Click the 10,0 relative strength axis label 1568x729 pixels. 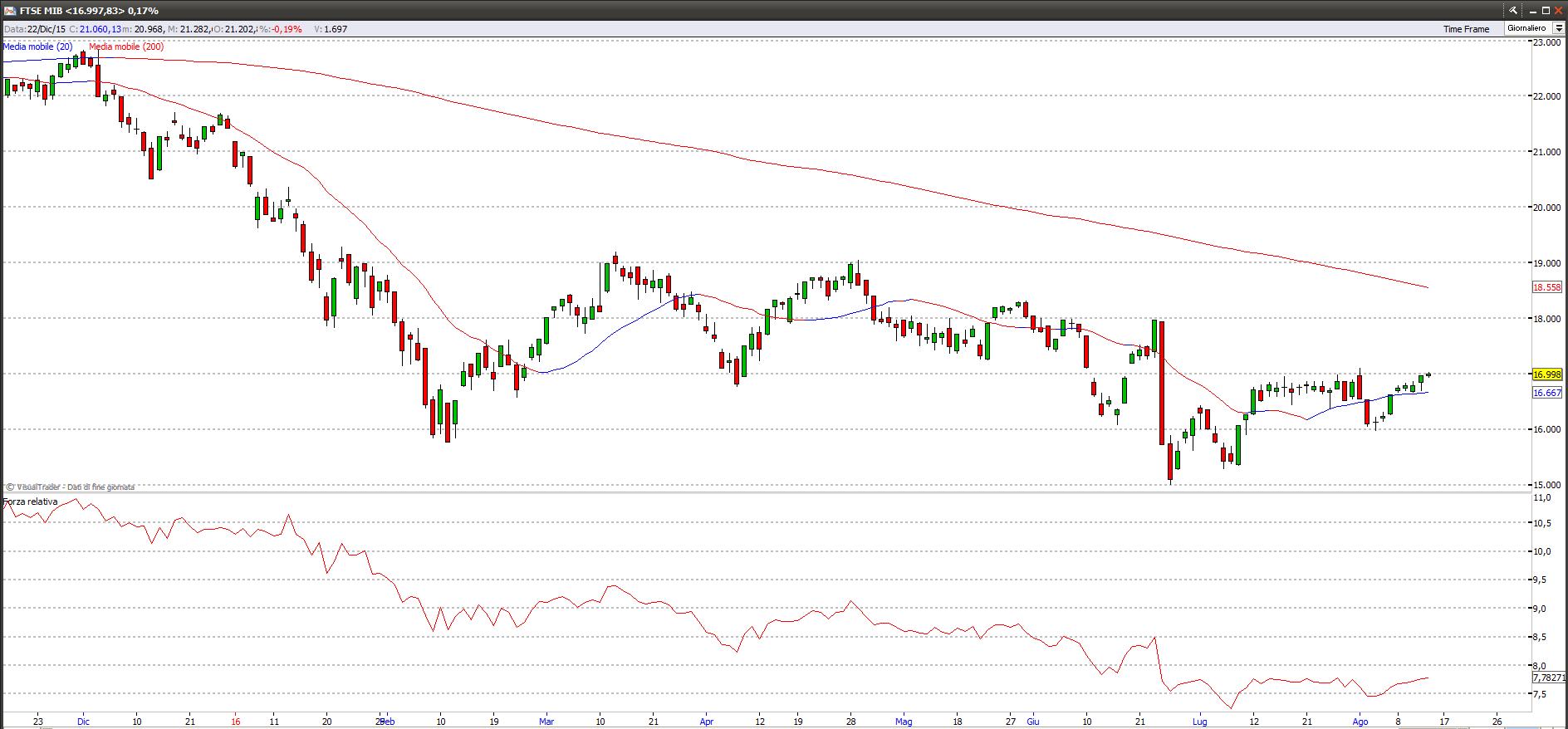coord(1542,552)
